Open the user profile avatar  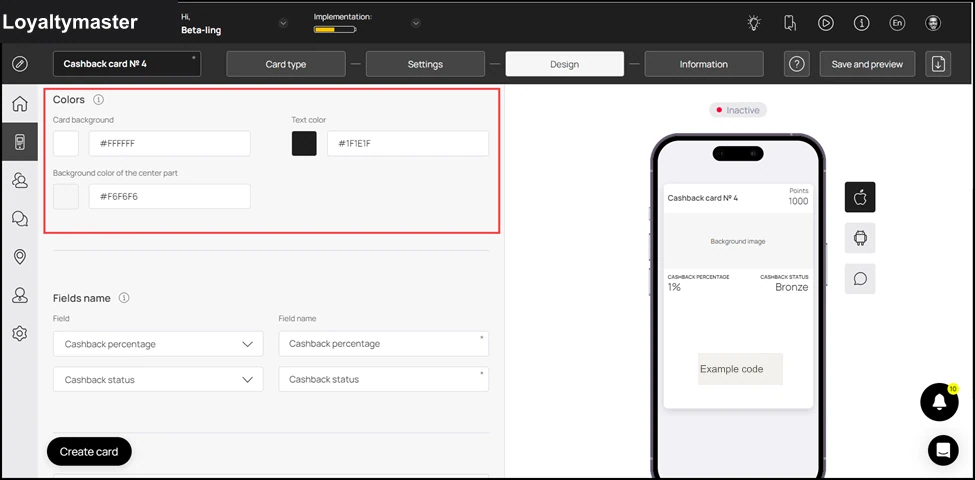[933, 24]
